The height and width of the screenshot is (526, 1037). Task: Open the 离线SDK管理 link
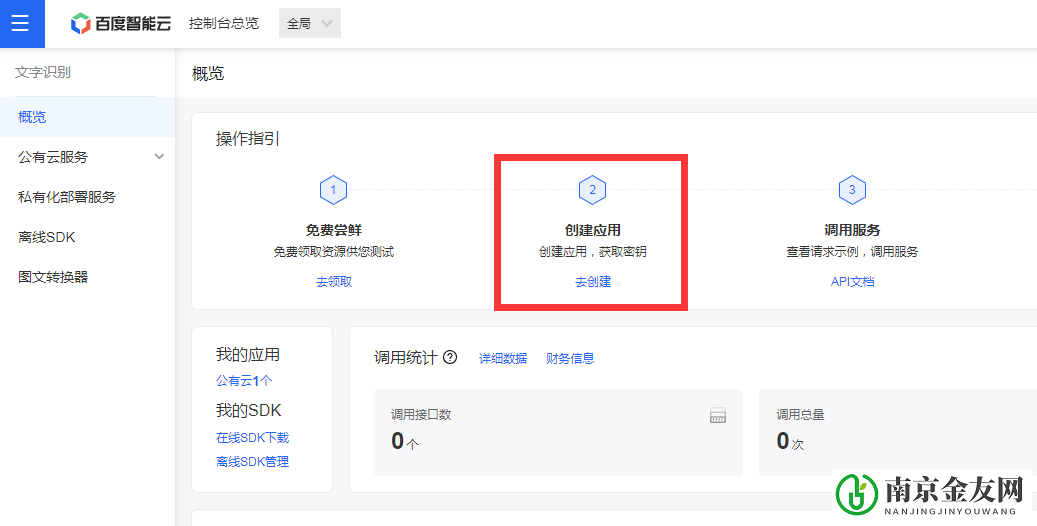(253, 462)
